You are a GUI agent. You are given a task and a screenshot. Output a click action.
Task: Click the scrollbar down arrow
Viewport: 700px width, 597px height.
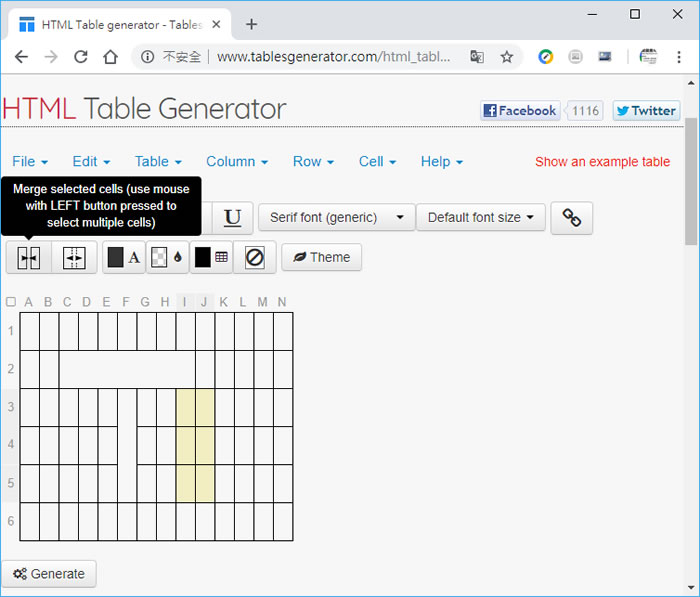(x=691, y=588)
